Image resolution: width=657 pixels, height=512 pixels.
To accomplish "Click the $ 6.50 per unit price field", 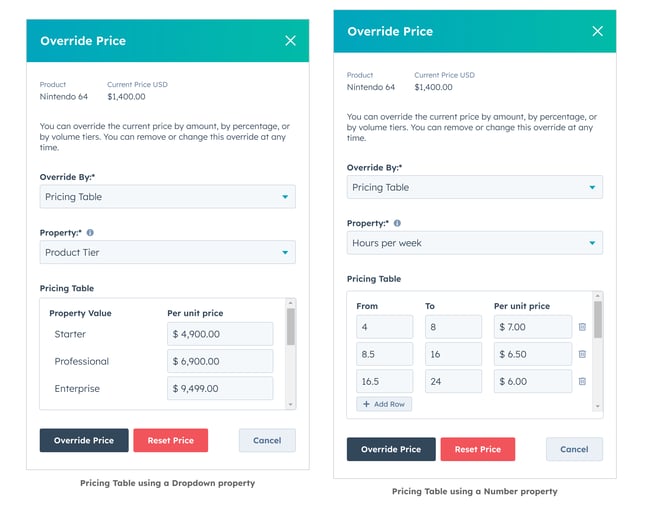I will [531, 354].
